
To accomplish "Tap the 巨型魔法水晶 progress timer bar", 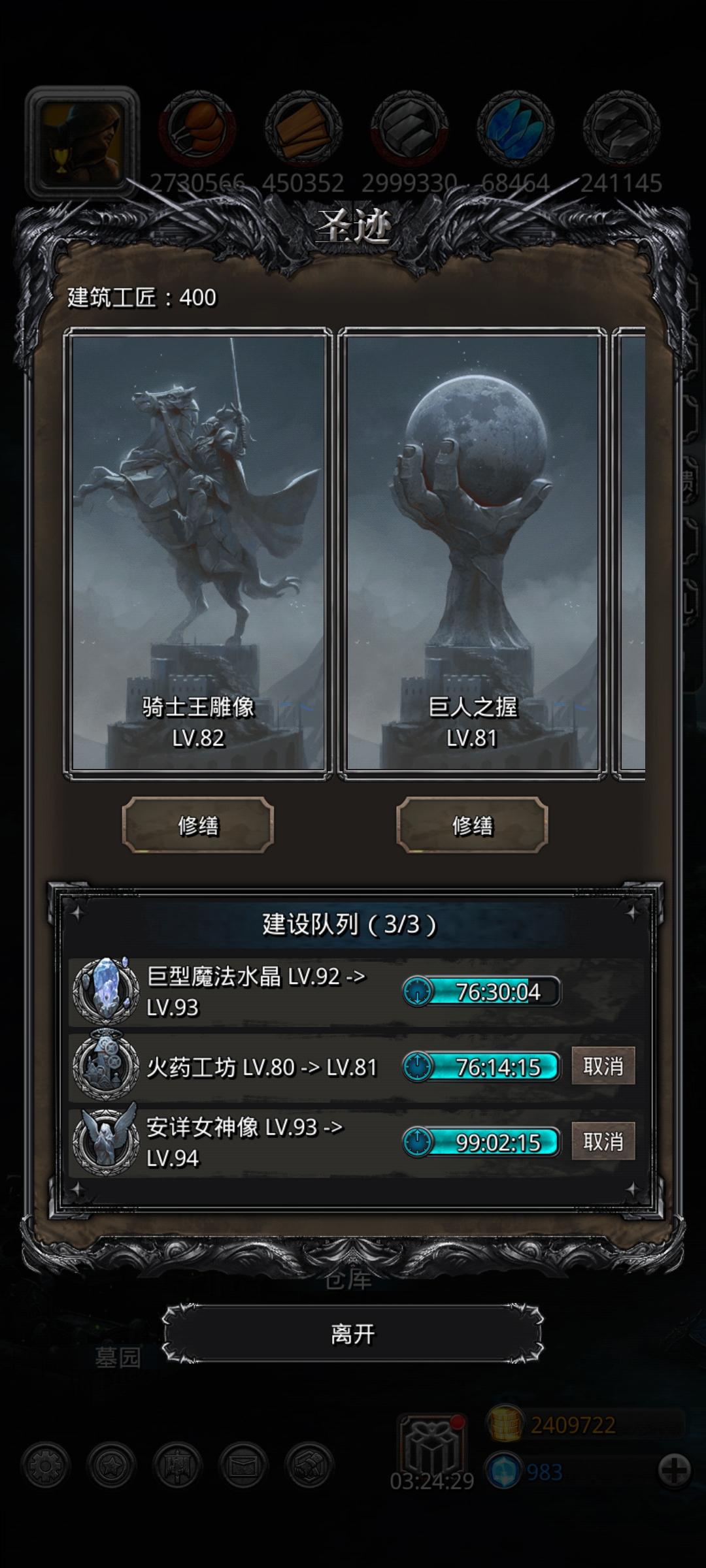I will (482, 992).
